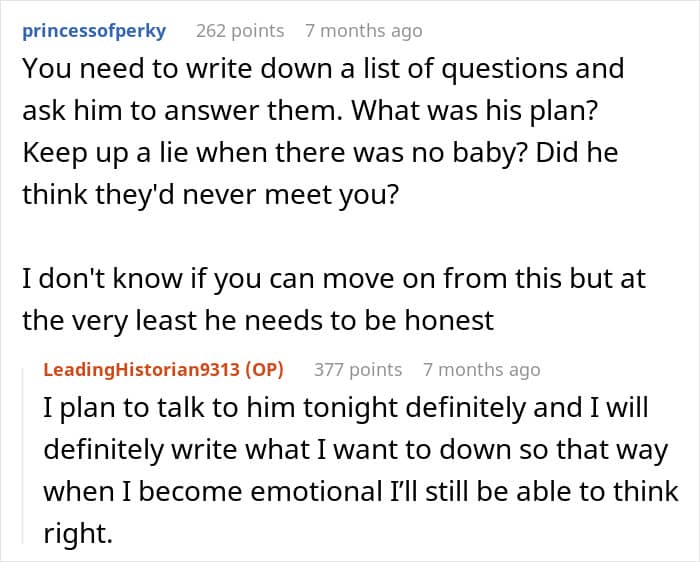Open the timestamp on princessofperky's comment
700x562 pixels.
pyautogui.click(x=363, y=30)
